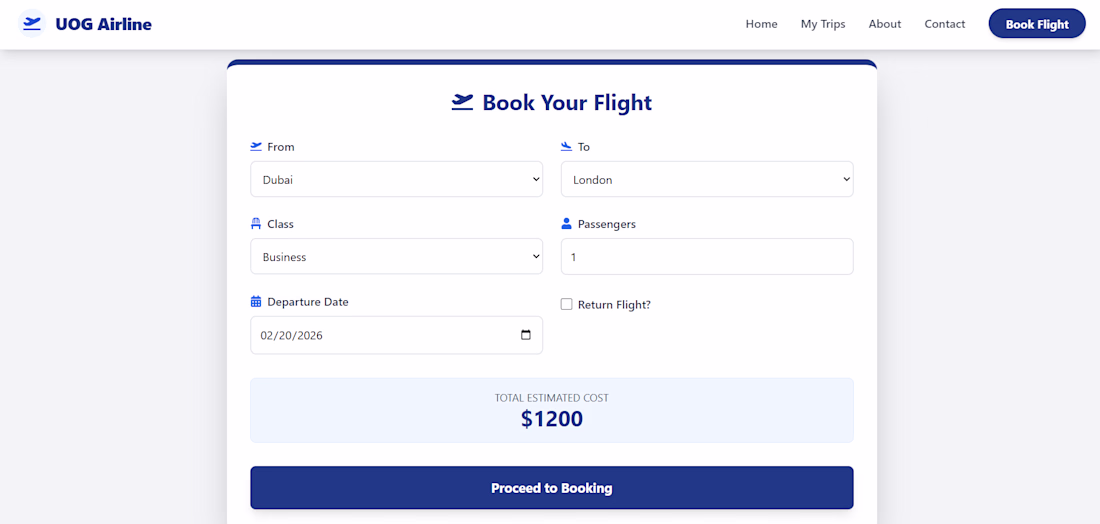Click the person icon next to Passengers
This screenshot has width=1100, height=524.
pyautogui.click(x=566, y=224)
